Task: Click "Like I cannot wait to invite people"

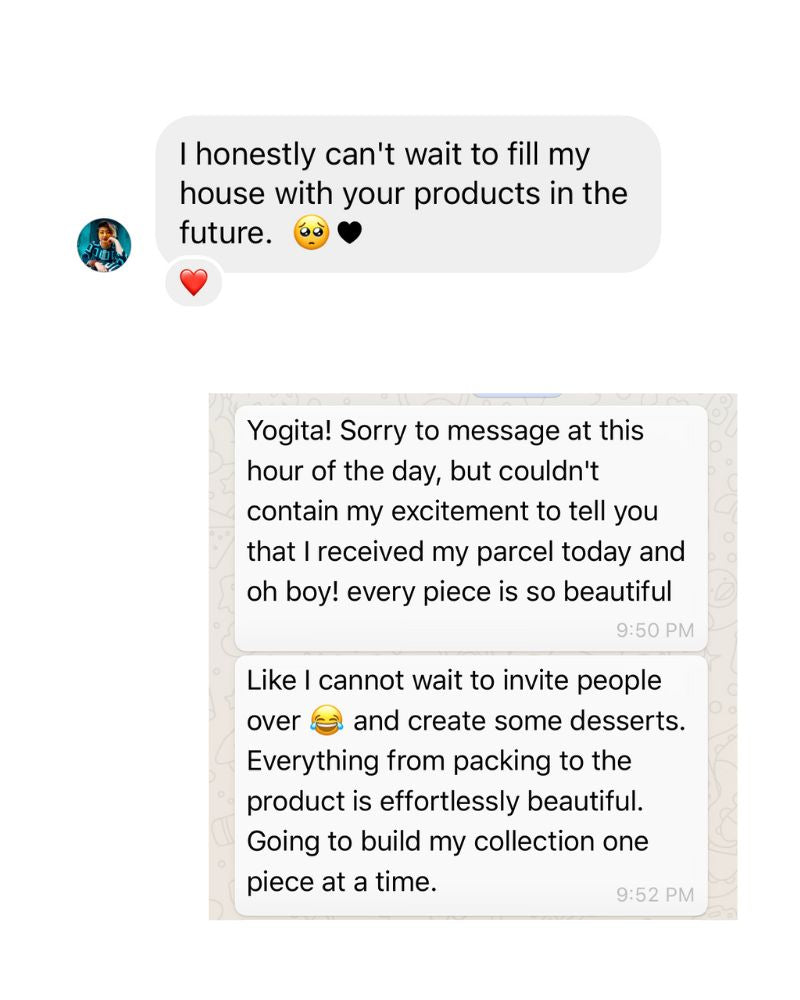Action: (454, 680)
